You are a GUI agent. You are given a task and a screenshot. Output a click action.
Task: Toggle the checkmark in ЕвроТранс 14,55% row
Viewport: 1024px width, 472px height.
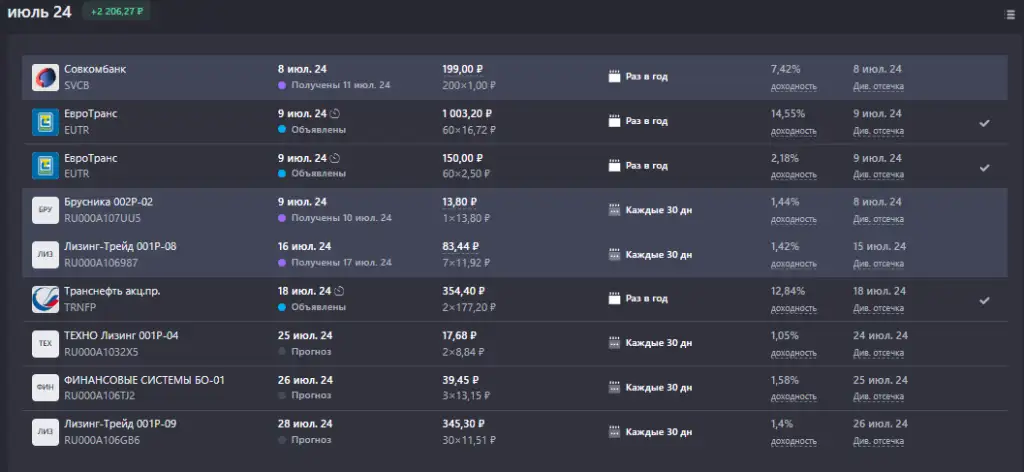[x=985, y=123]
